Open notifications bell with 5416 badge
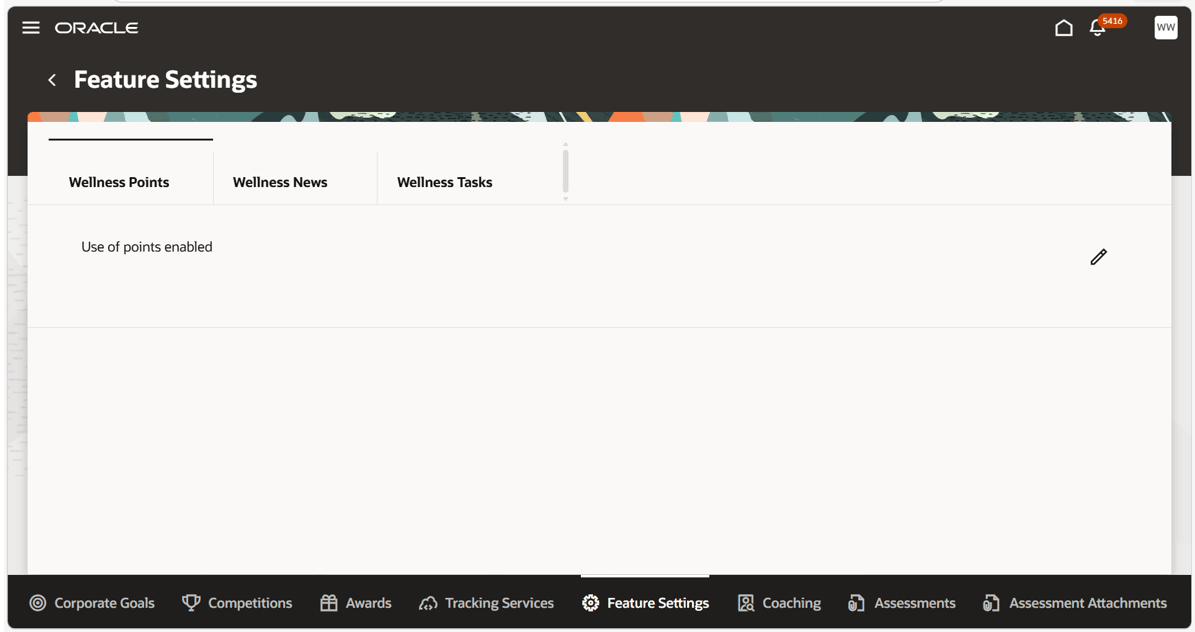Viewport: 1195px width, 632px height. coord(1098,27)
